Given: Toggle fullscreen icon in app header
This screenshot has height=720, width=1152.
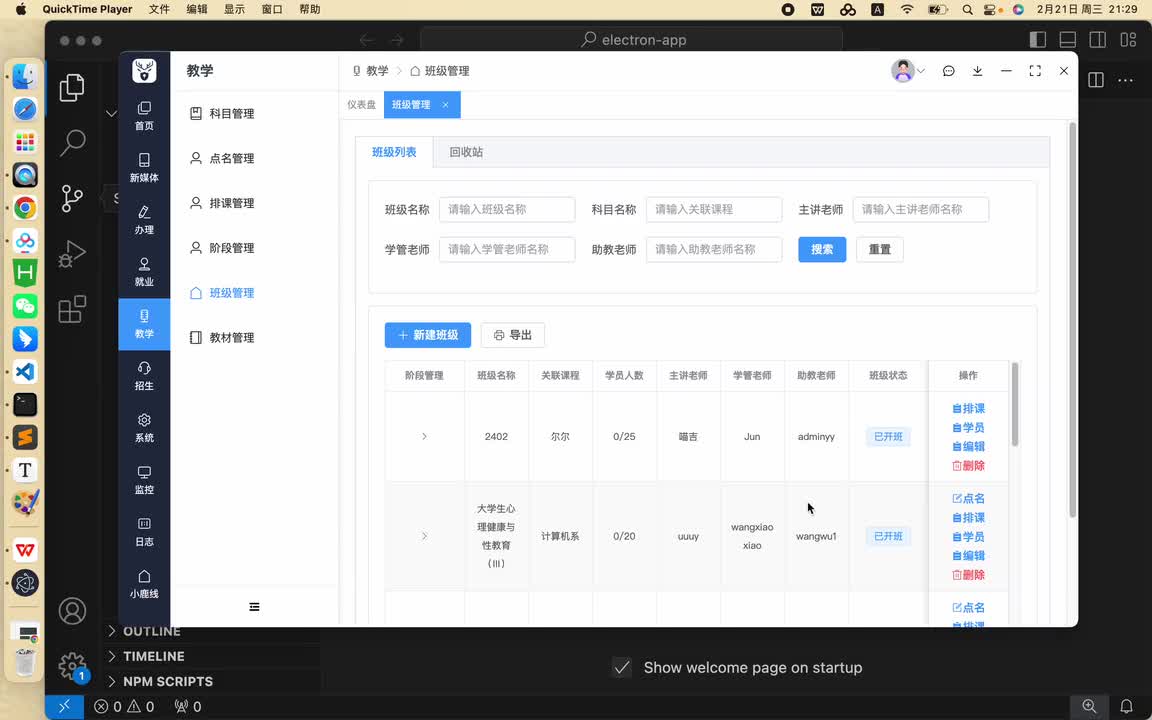Looking at the screenshot, I should (x=1035, y=71).
